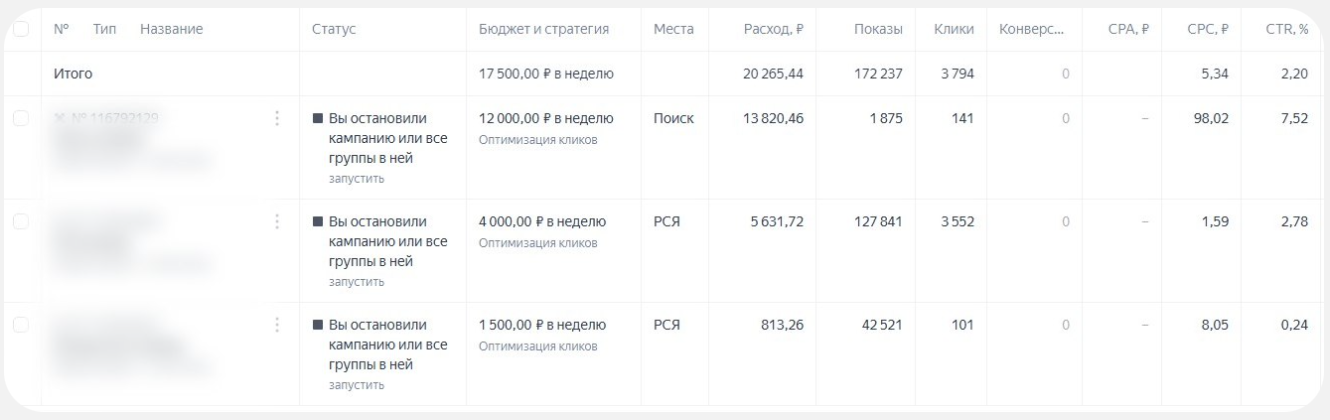
Task: Click the stopped-status square icon of the 42 521 shows campaign
Action: coord(318,326)
